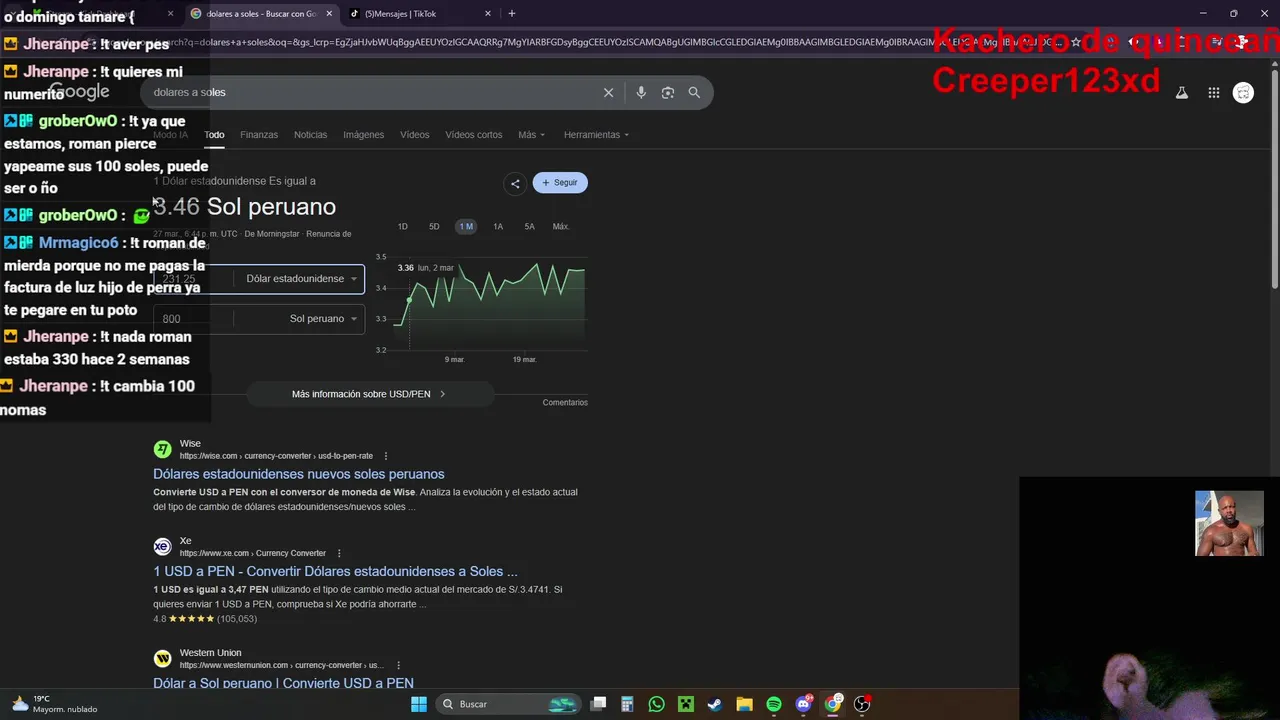The width and height of the screenshot is (1280, 720).
Task: Expand the Más search filter menu
Action: (531, 135)
